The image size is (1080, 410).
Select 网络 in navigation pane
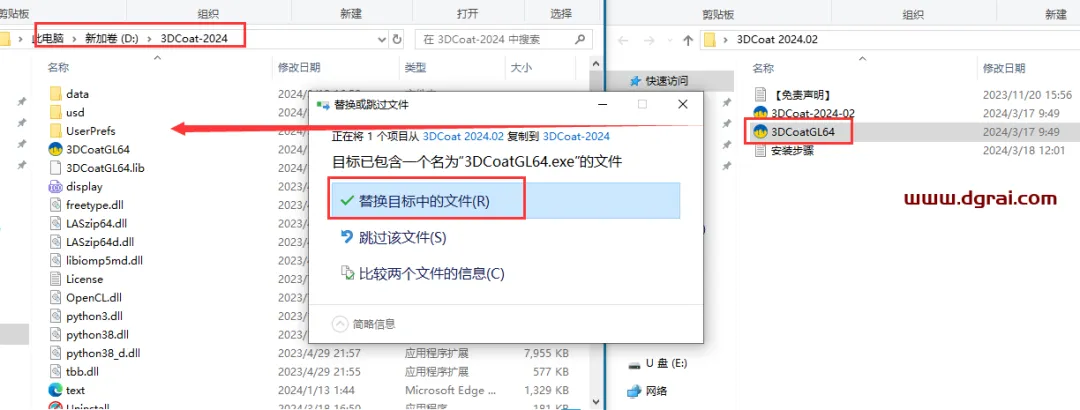click(x=657, y=391)
